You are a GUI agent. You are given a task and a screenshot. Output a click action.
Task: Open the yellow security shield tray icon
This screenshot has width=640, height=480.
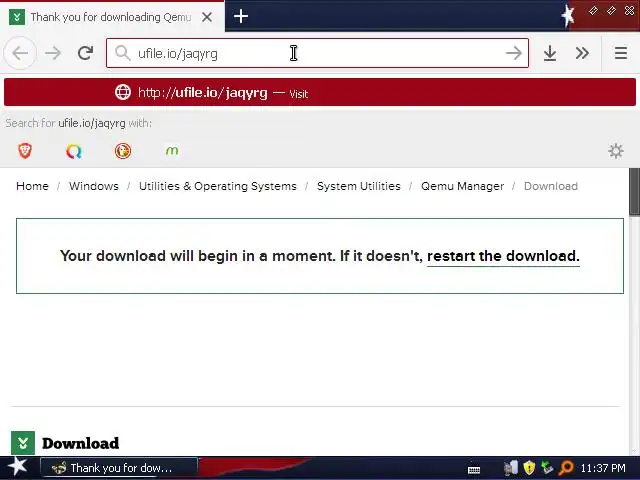(529, 468)
